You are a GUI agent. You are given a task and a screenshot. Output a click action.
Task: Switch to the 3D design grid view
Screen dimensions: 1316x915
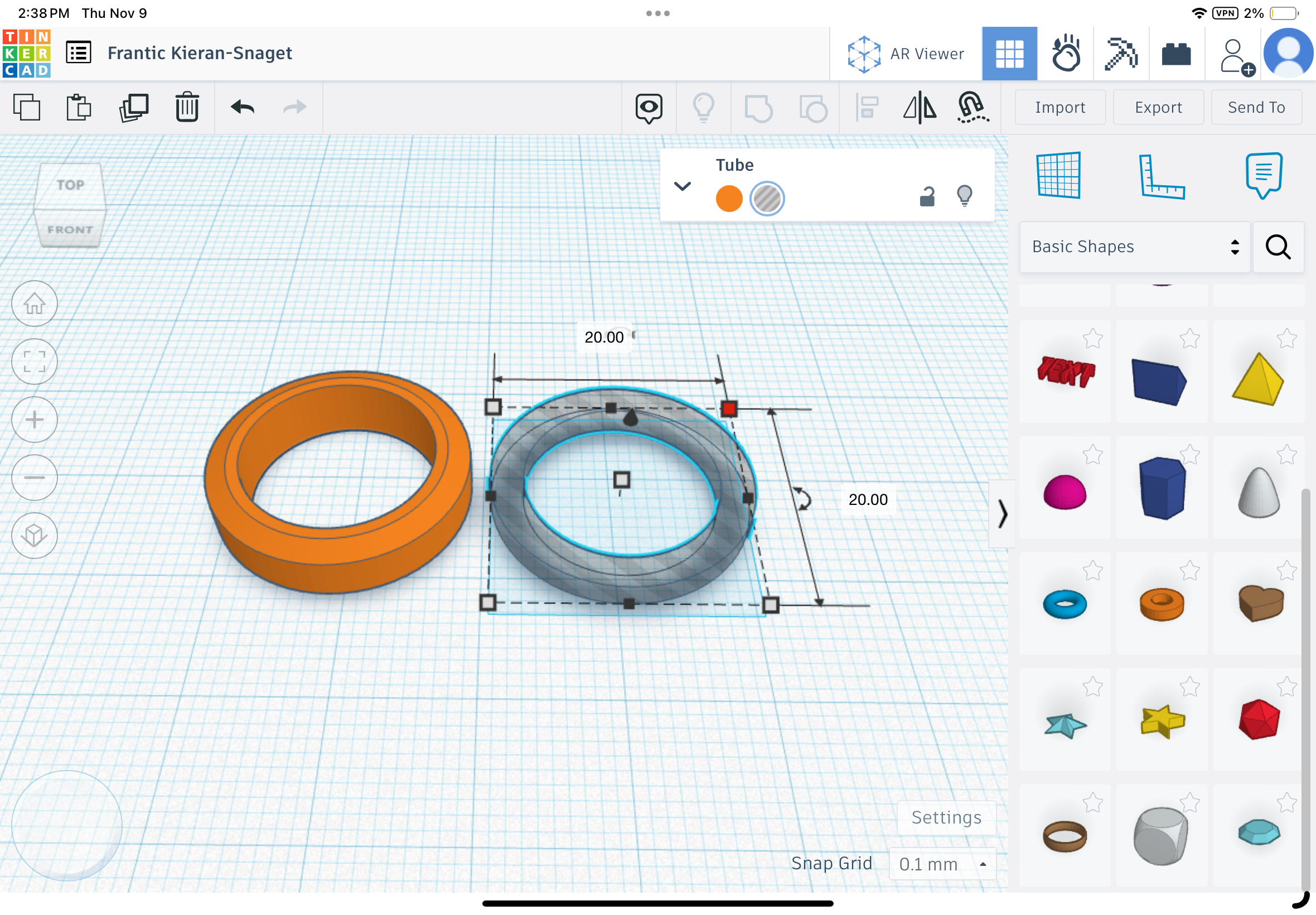click(1009, 54)
